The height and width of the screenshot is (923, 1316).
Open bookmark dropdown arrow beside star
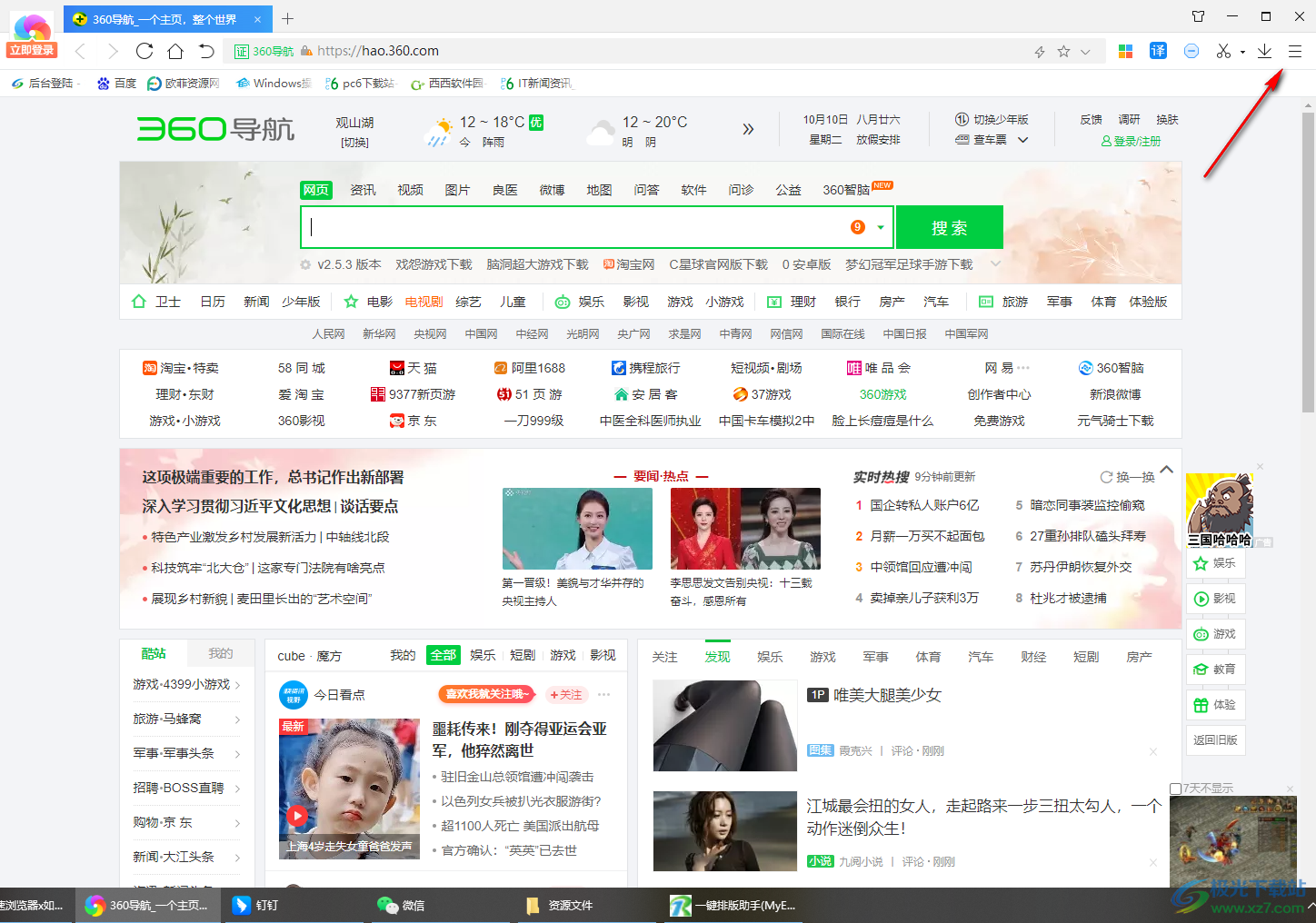point(1085,52)
